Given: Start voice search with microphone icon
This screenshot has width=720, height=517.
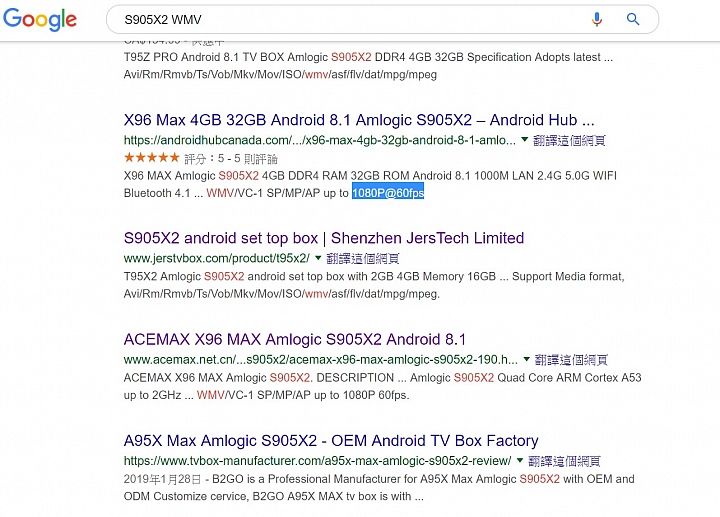Looking at the screenshot, I should (x=597, y=19).
